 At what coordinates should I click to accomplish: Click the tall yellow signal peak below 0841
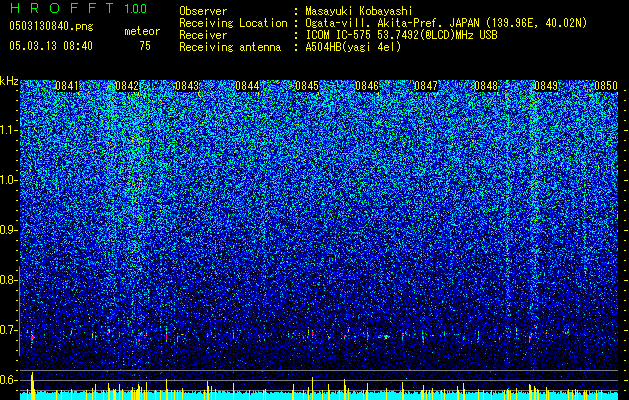32,386
